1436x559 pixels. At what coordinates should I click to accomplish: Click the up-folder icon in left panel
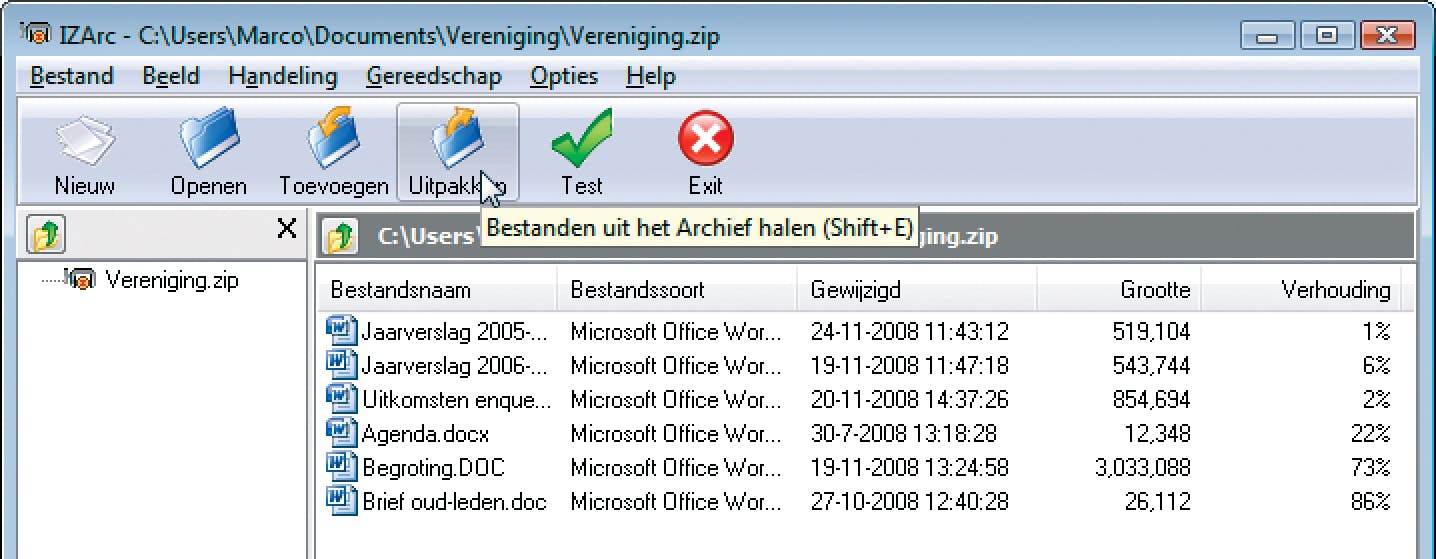46,234
